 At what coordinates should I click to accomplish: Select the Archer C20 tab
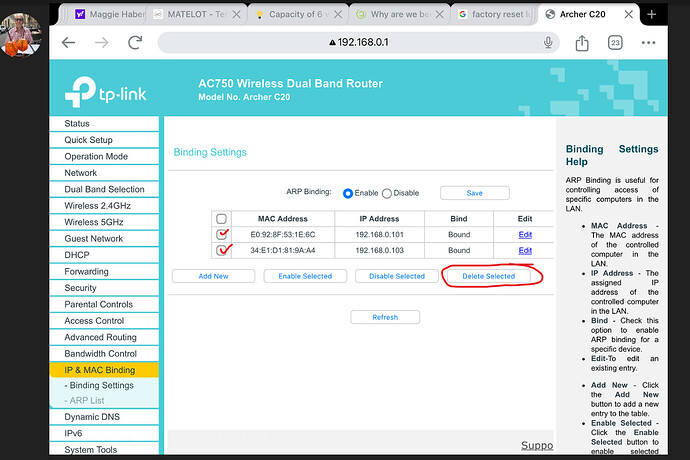point(582,14)
